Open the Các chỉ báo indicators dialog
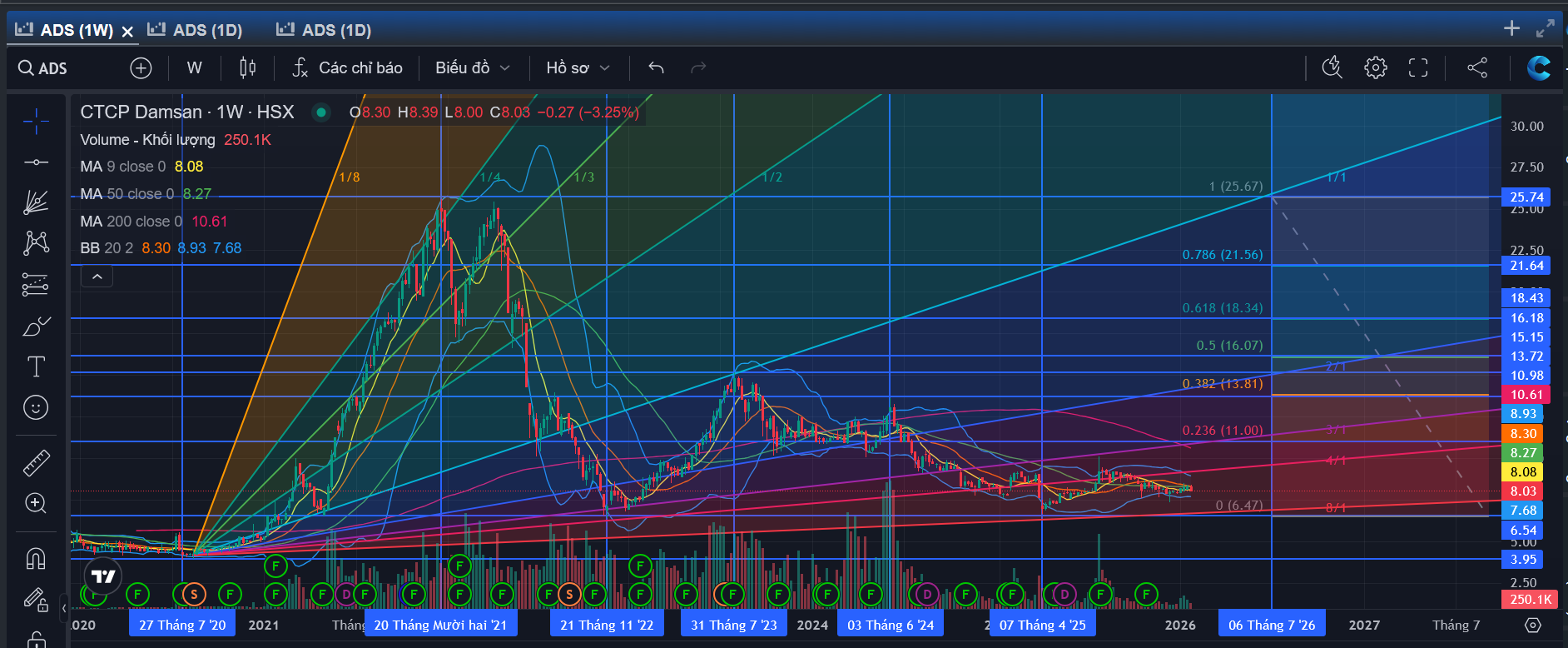The image size is (1568, 648). [x=347, y=68]
